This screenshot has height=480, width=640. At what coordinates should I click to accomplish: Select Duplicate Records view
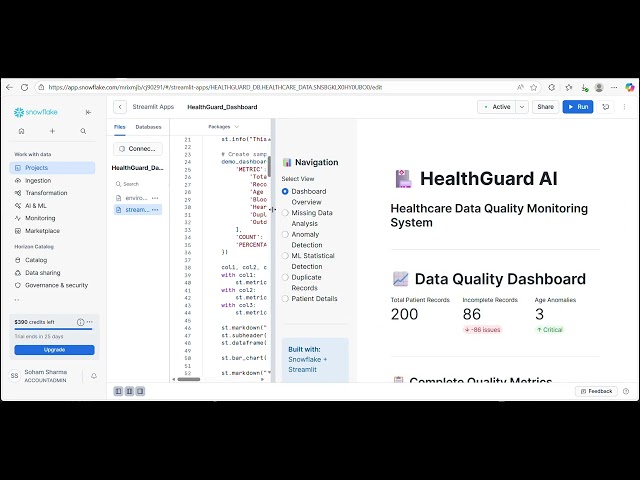[285, 278]
